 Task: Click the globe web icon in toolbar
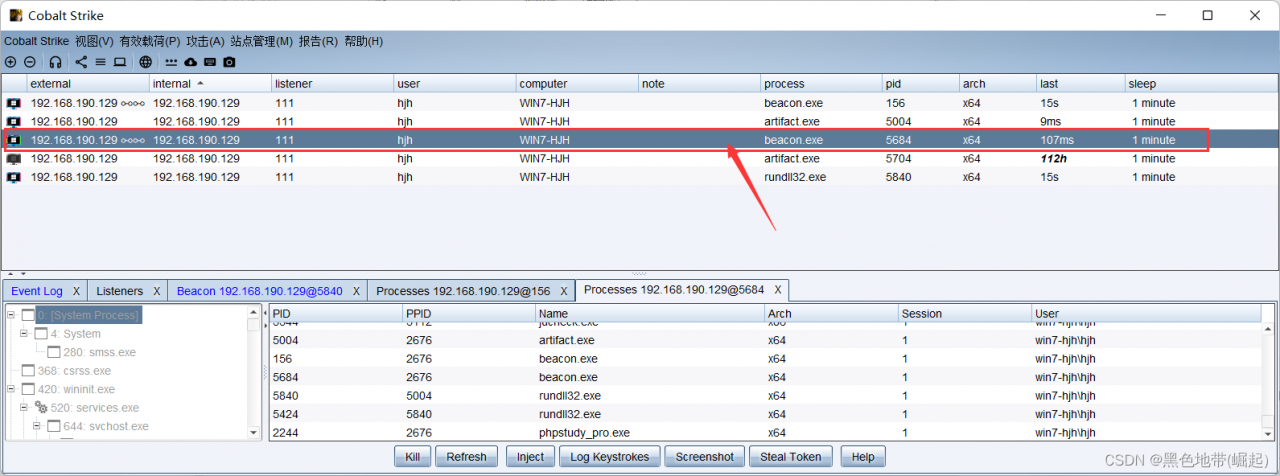pos(145,62)
